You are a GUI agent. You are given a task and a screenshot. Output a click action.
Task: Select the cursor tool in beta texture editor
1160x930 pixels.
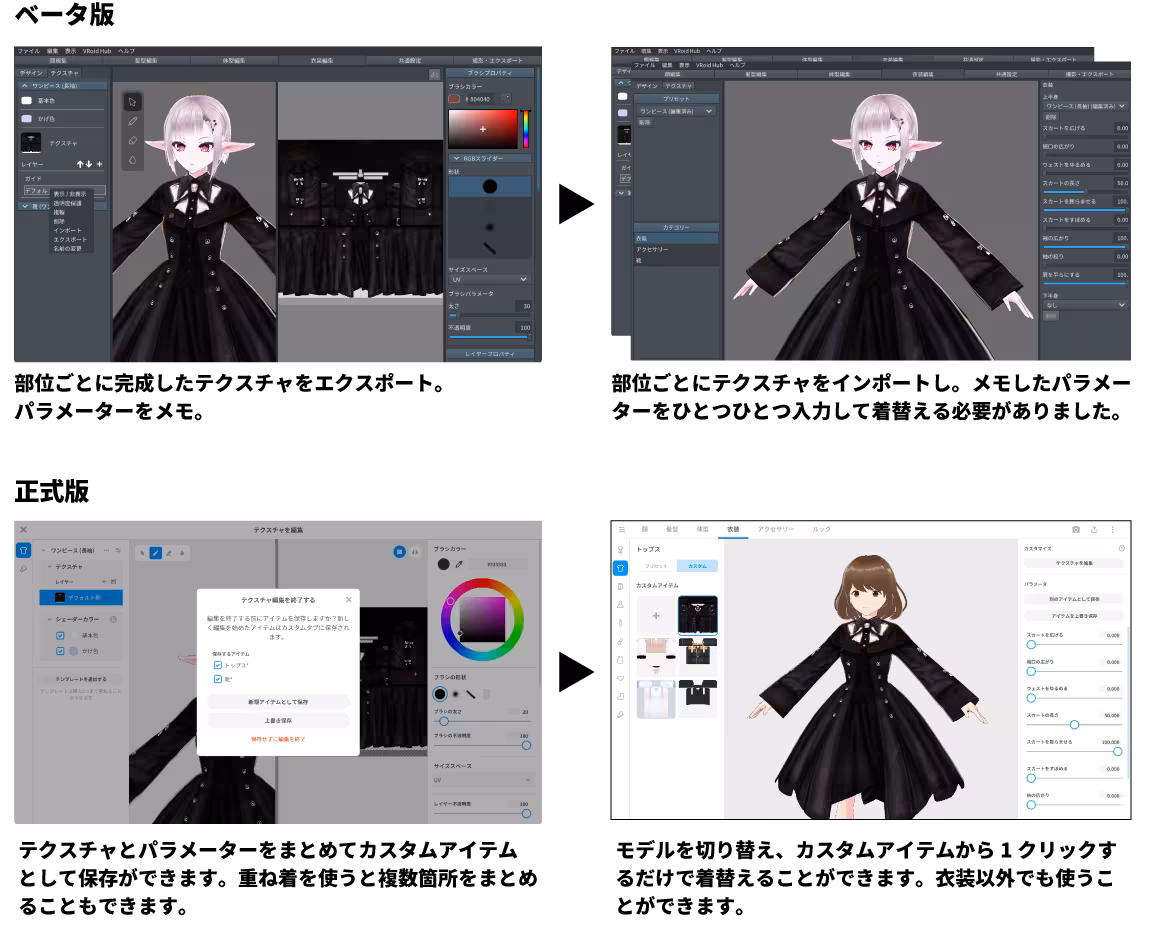(x=132, y=102)
